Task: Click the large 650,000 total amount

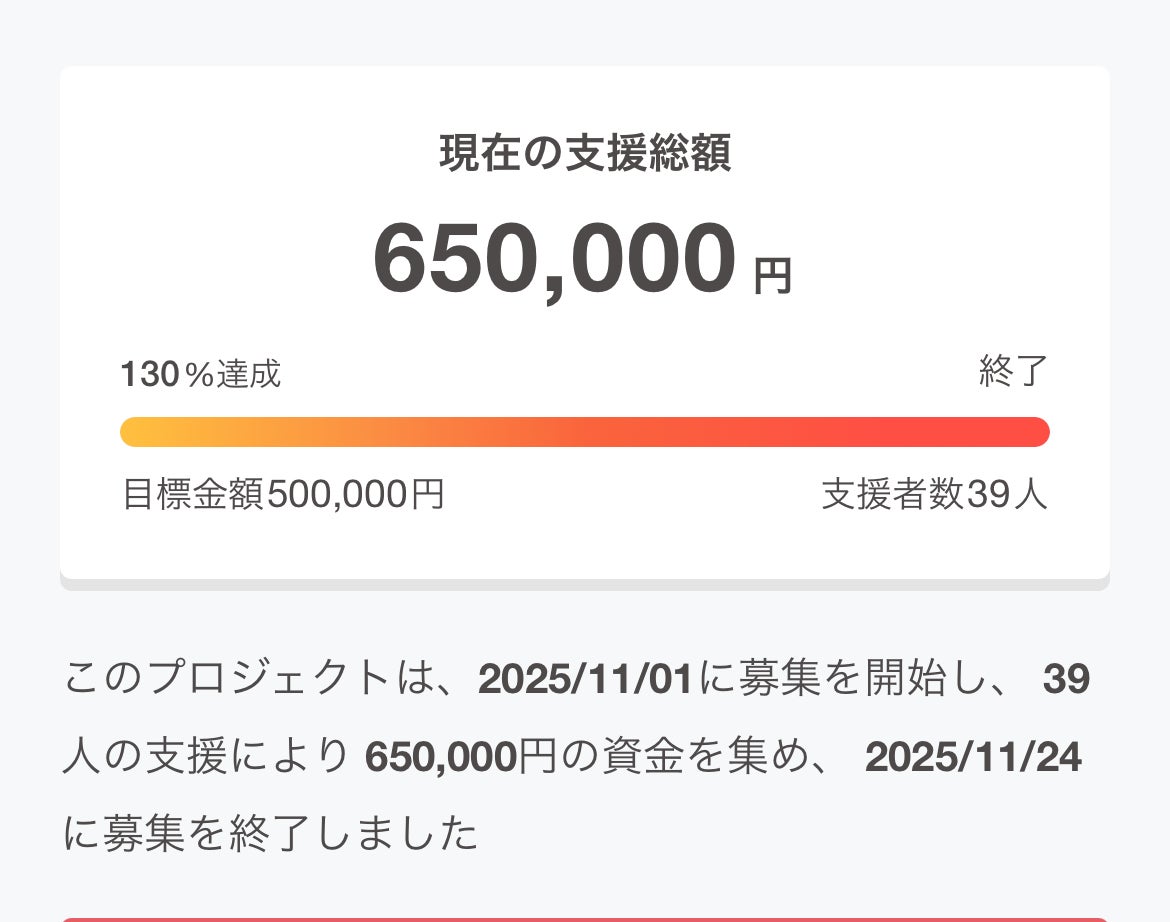Action: point(555,259)
